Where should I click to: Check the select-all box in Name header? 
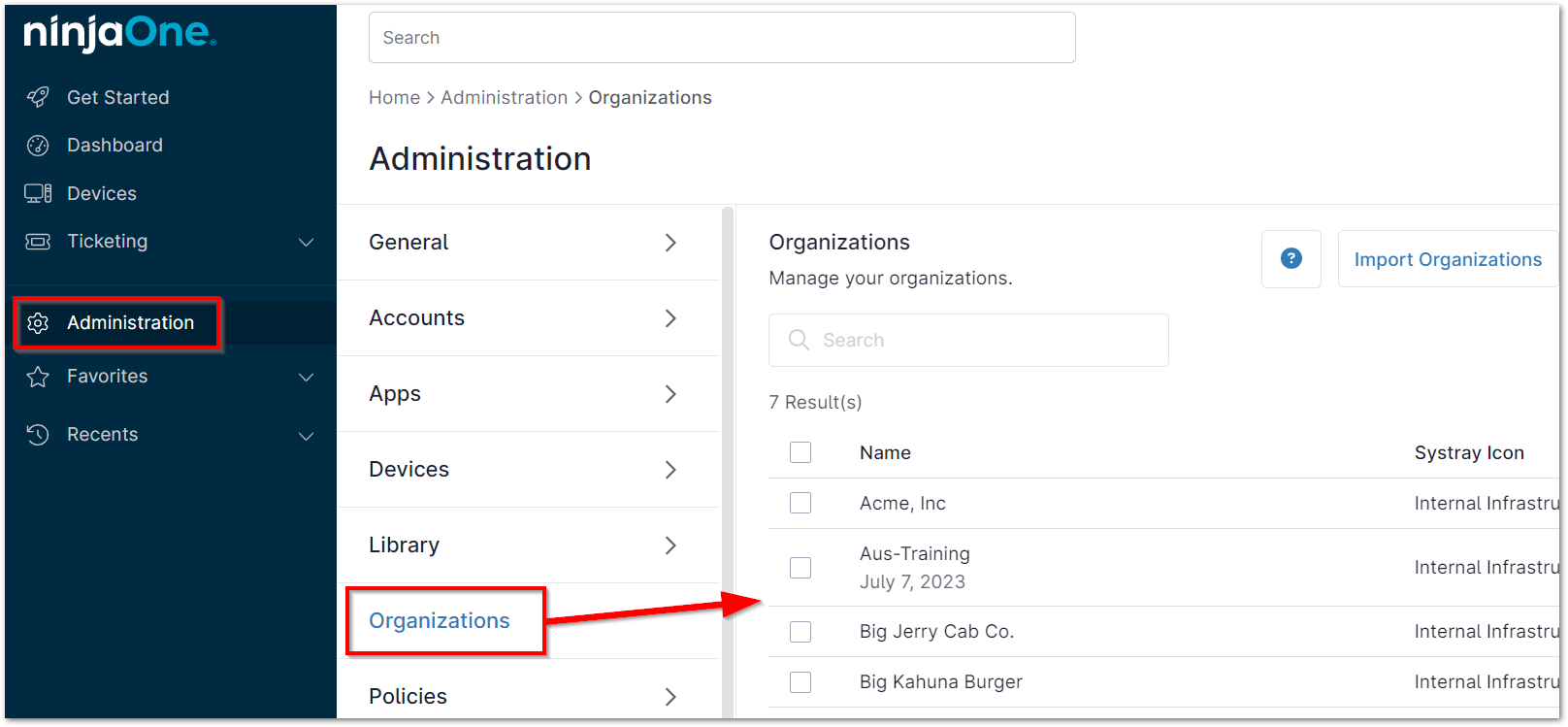pyautogui.click(x=800, y=452)
